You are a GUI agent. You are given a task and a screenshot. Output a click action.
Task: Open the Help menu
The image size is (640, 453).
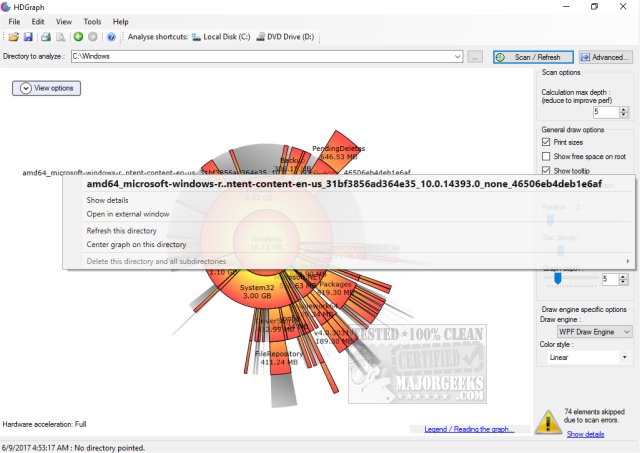(x=120, y=22)
